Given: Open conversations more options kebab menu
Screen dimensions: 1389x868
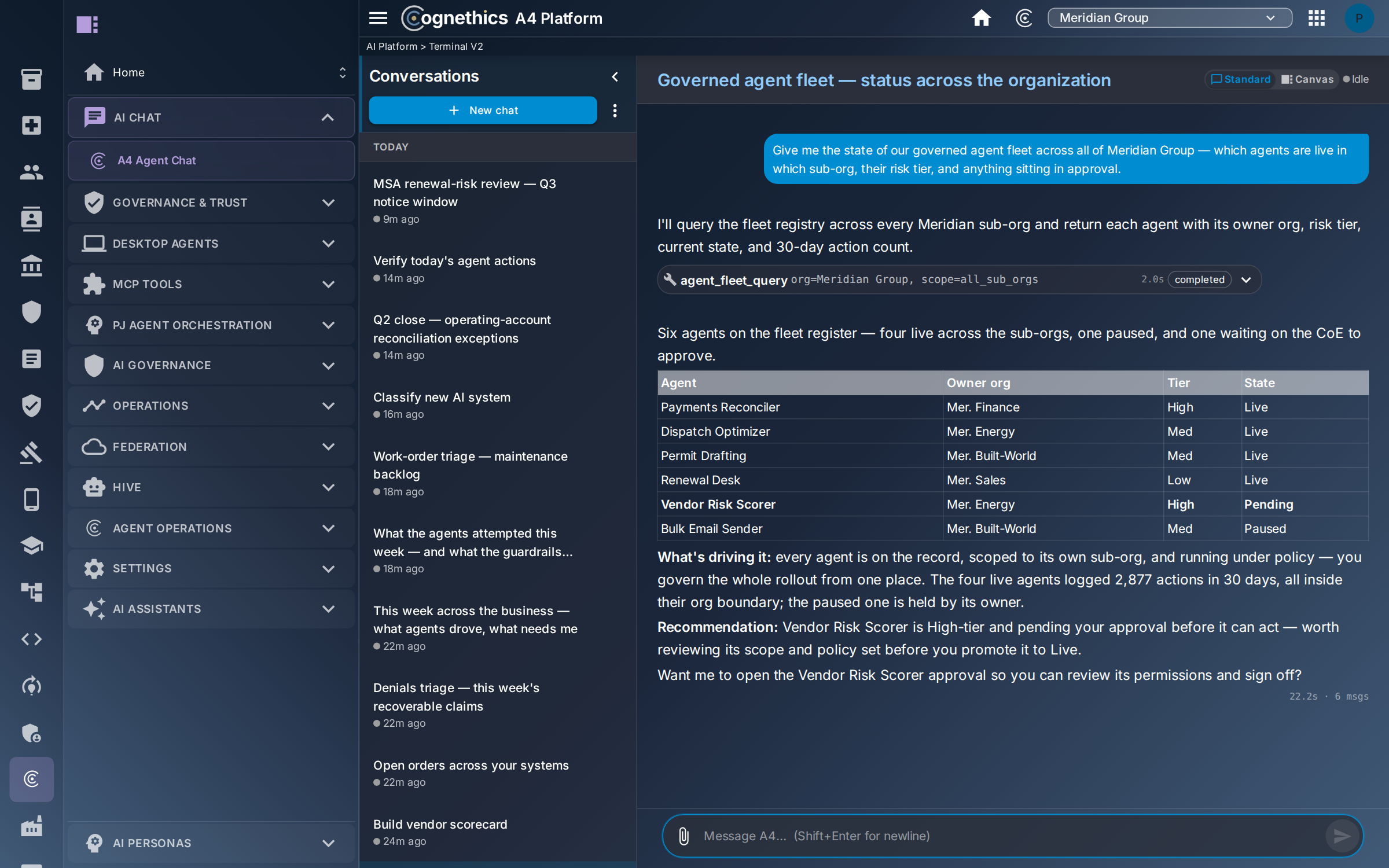Looking at the screenshot, I should (x=615, y=110).
